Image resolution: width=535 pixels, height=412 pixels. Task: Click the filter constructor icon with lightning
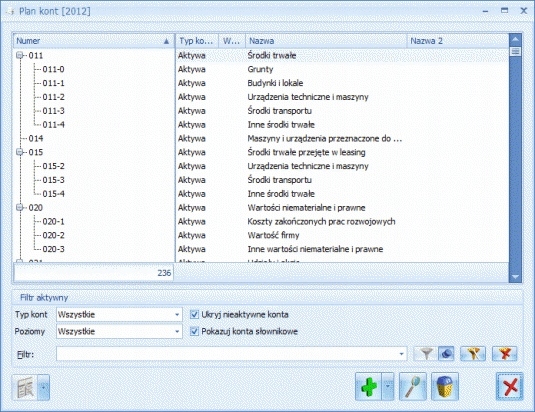click(x=473, y=354)
